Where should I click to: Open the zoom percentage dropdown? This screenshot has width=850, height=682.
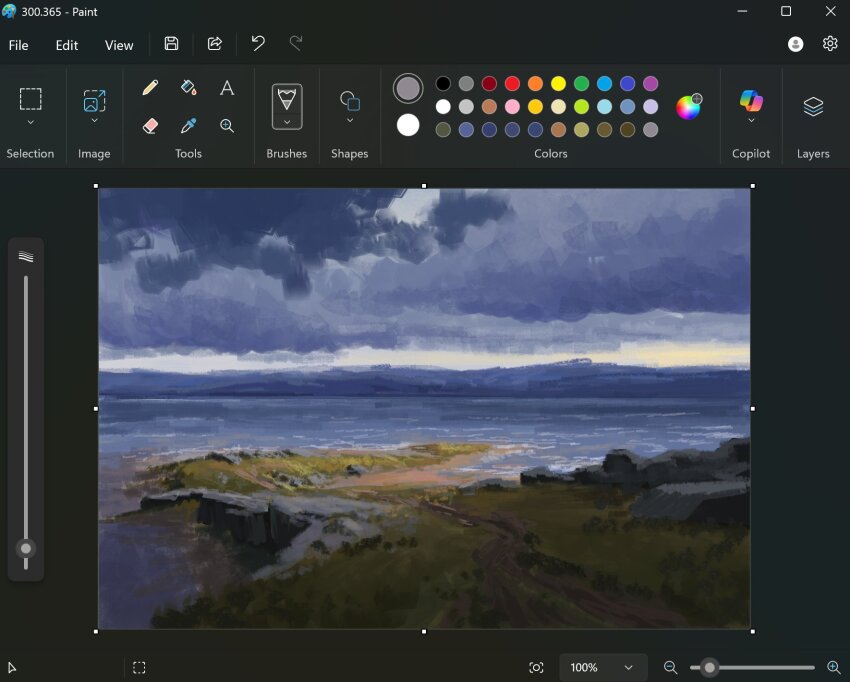pos(628,668)
